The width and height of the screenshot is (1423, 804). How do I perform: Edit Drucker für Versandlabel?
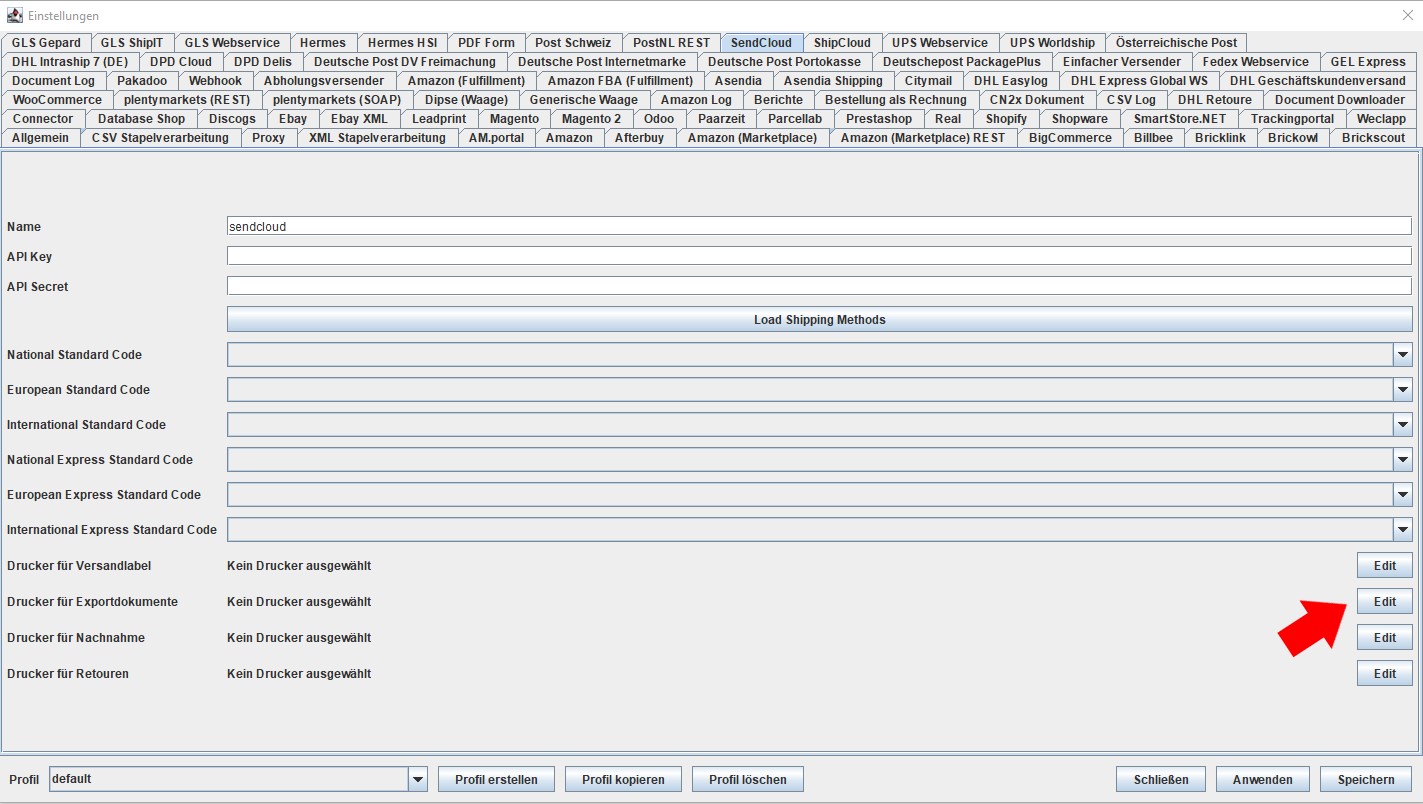coord(1384,566)
